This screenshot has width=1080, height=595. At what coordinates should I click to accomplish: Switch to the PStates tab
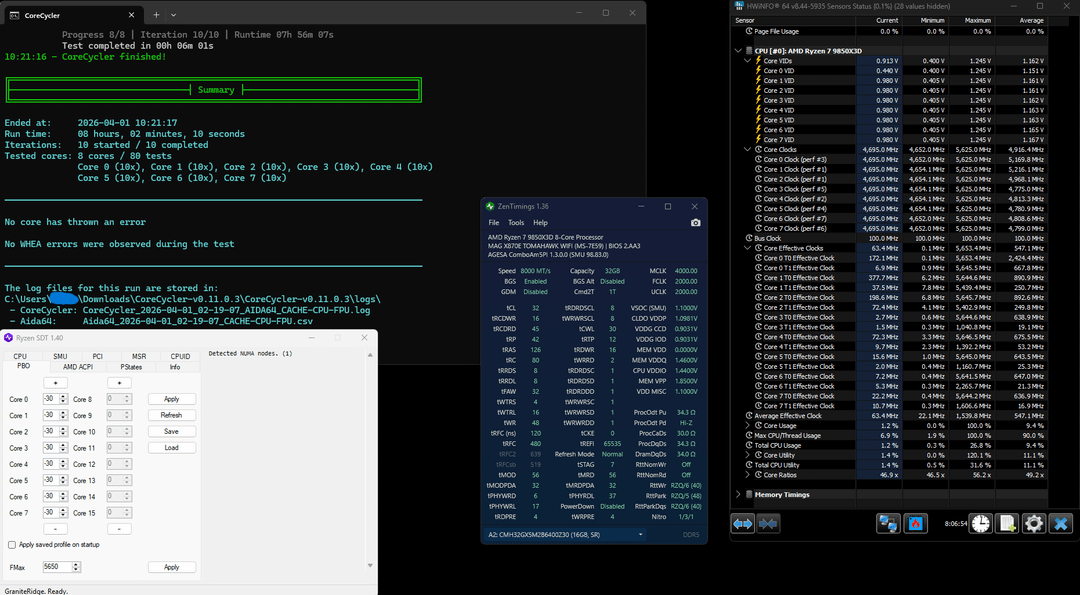(x=132, y=367)
